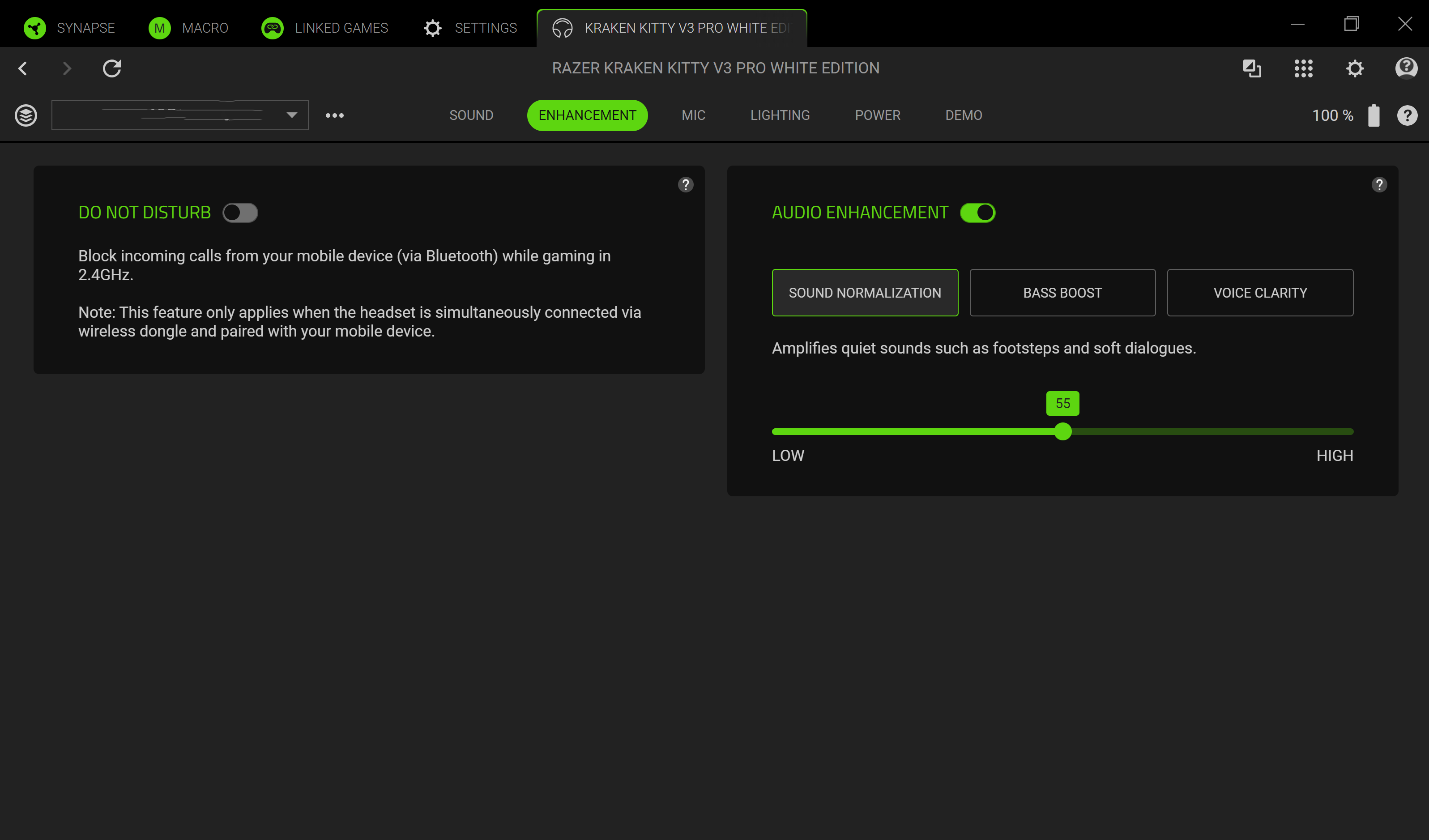
Task: Click the battery status icon
Action: [x=1374, y=115]
